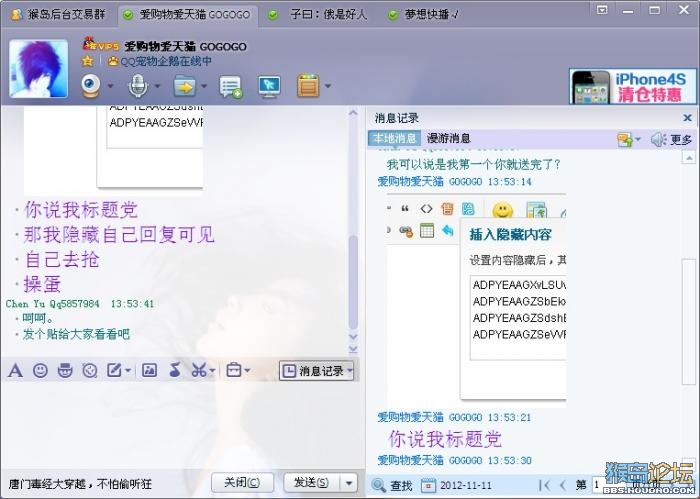Jump to first page of history

544,485
